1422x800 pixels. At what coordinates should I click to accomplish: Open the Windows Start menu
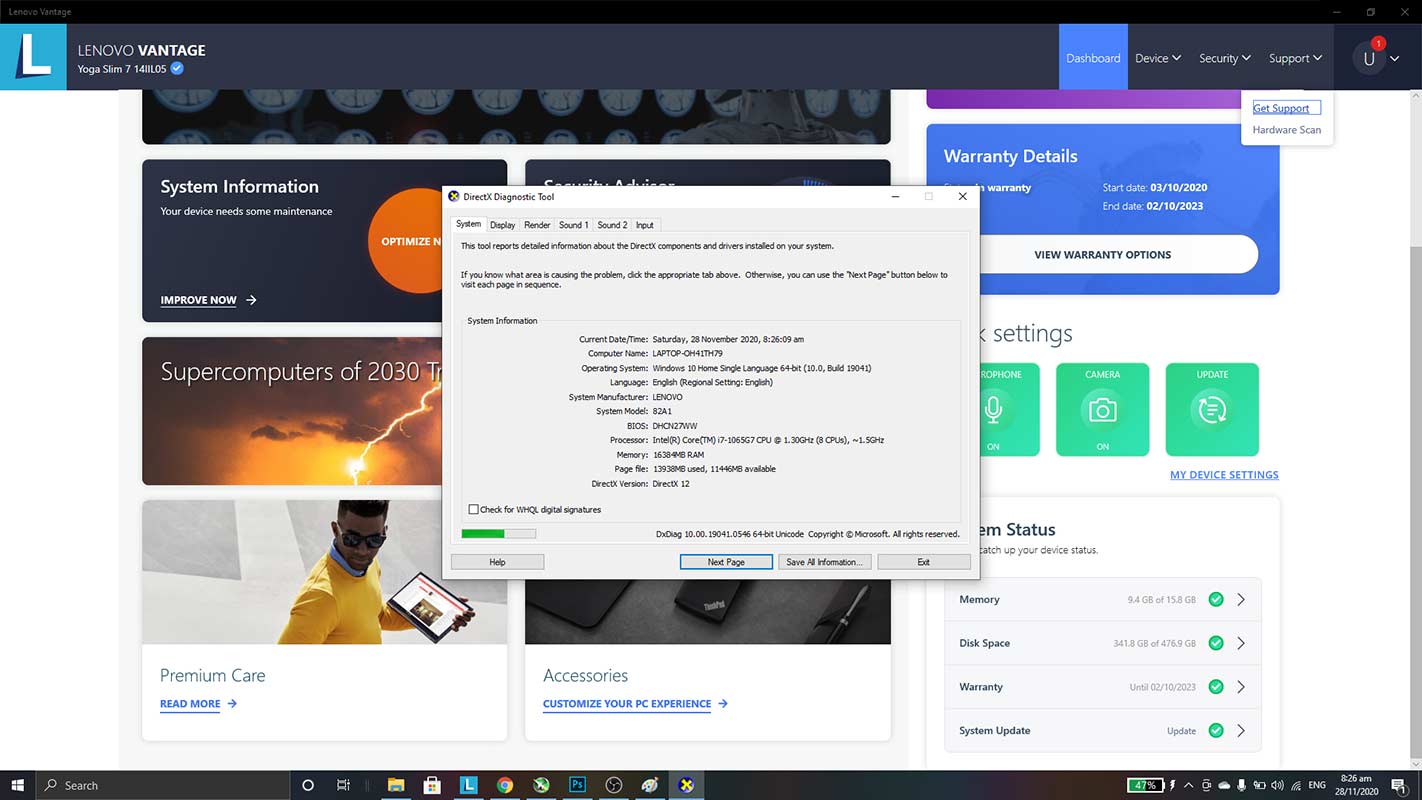pos(17,785)
